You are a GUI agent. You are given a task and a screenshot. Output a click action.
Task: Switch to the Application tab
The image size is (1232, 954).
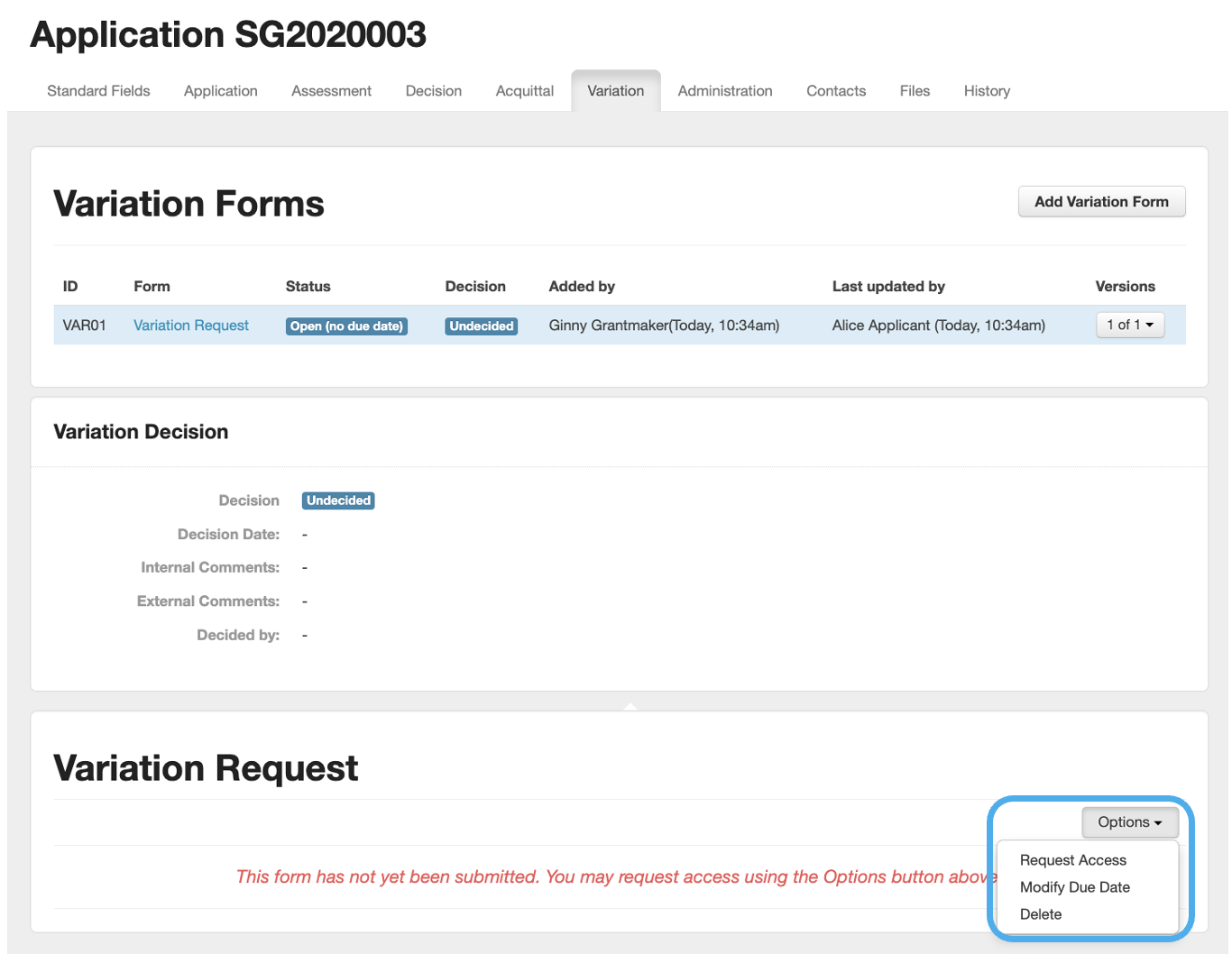[220, 91]
